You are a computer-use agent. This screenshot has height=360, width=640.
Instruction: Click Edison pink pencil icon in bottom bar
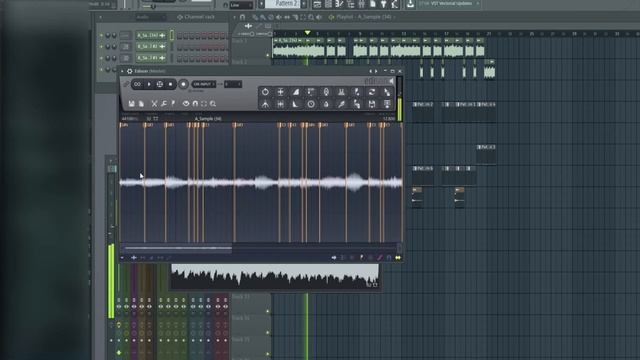[380, 258]
